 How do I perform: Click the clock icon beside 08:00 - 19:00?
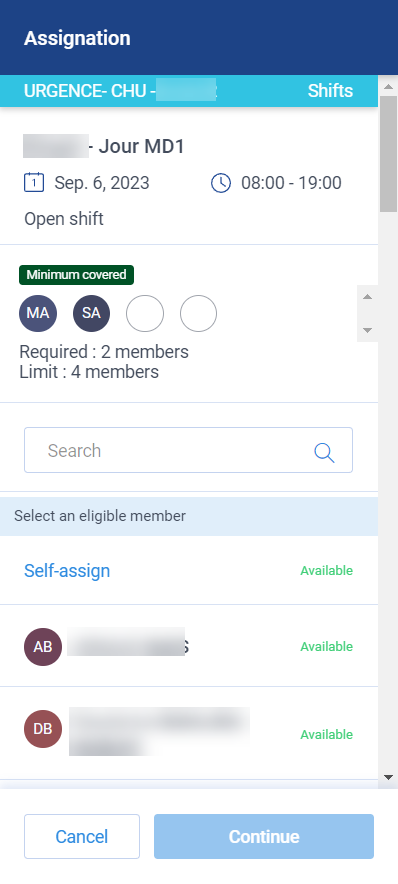221,183
